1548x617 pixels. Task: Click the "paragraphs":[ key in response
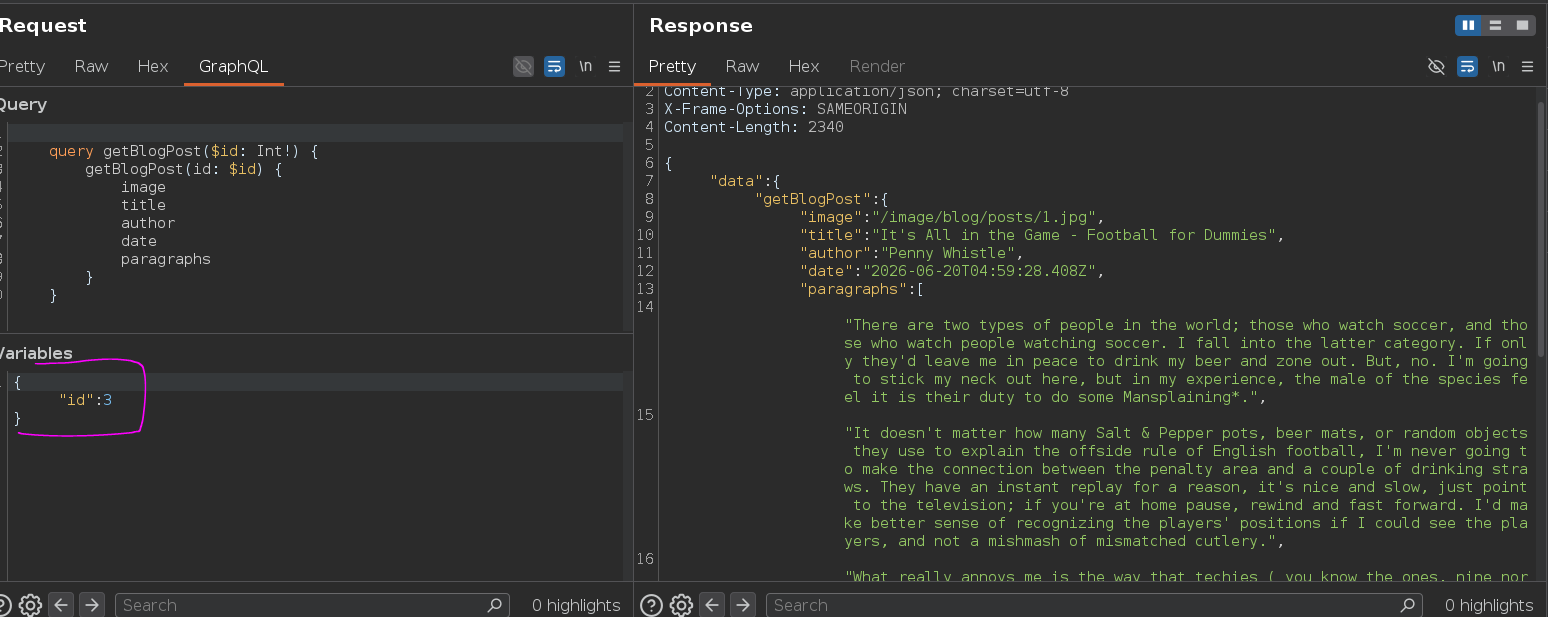pyautogui.click(x=861, y=289)
